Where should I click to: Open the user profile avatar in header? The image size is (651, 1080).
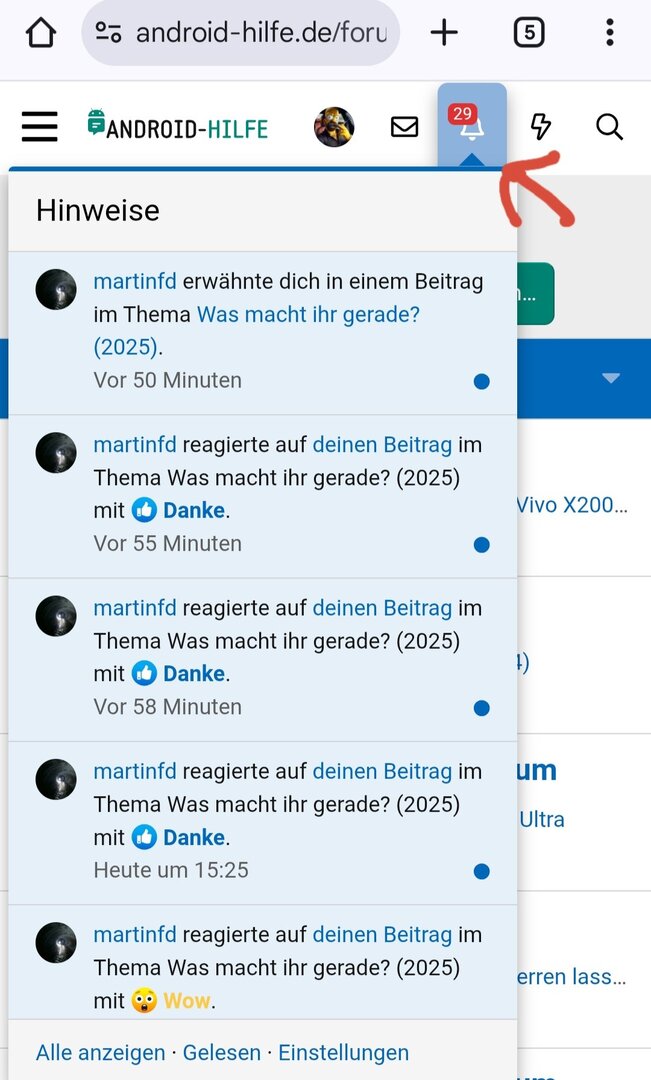[334, 127]
